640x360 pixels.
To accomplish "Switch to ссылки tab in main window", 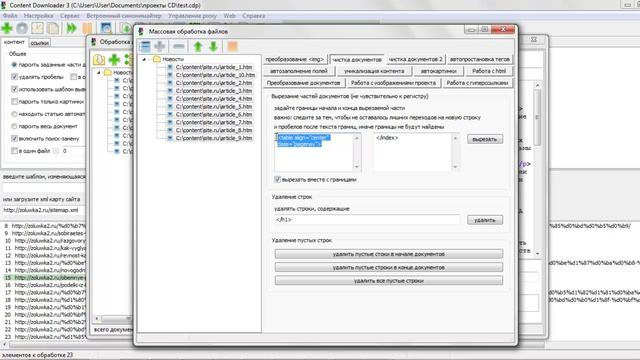I will (x=40, y=43).
